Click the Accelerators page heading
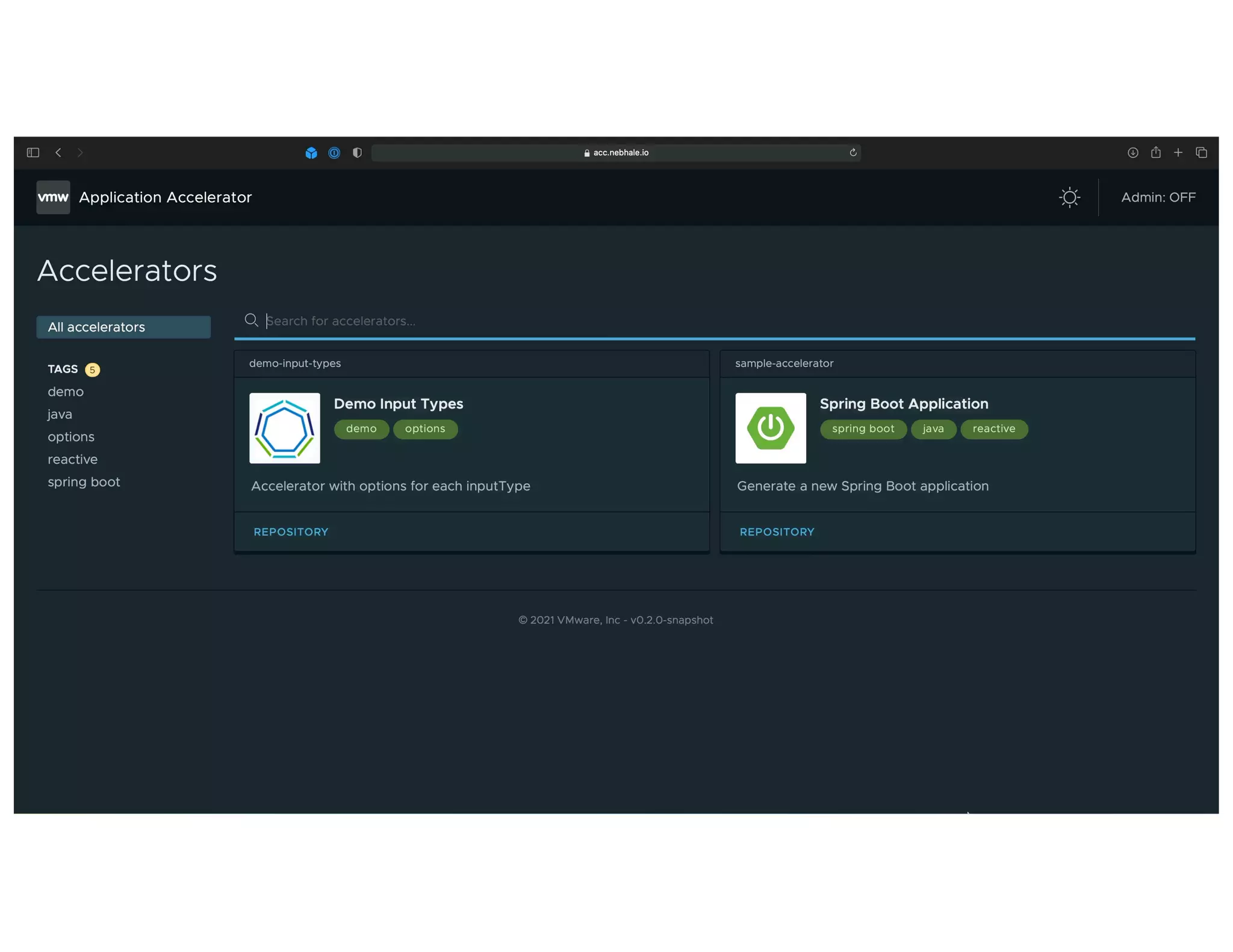The height and width of the screenshot is (952, 1233). pos(127,271)
